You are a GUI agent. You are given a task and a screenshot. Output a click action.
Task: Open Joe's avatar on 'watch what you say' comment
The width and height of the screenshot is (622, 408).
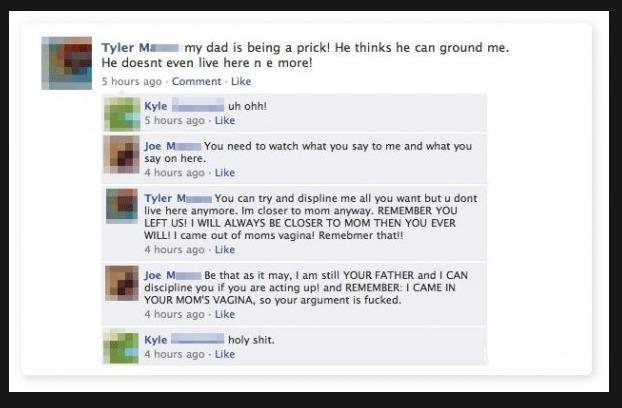tap(122, 155)
